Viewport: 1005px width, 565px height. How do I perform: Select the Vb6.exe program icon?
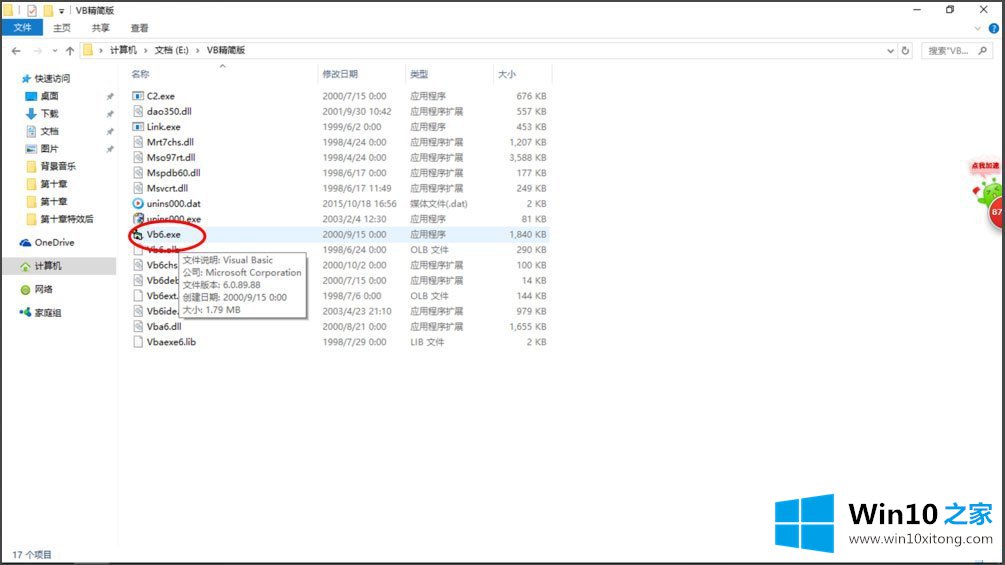pos(137,235)
